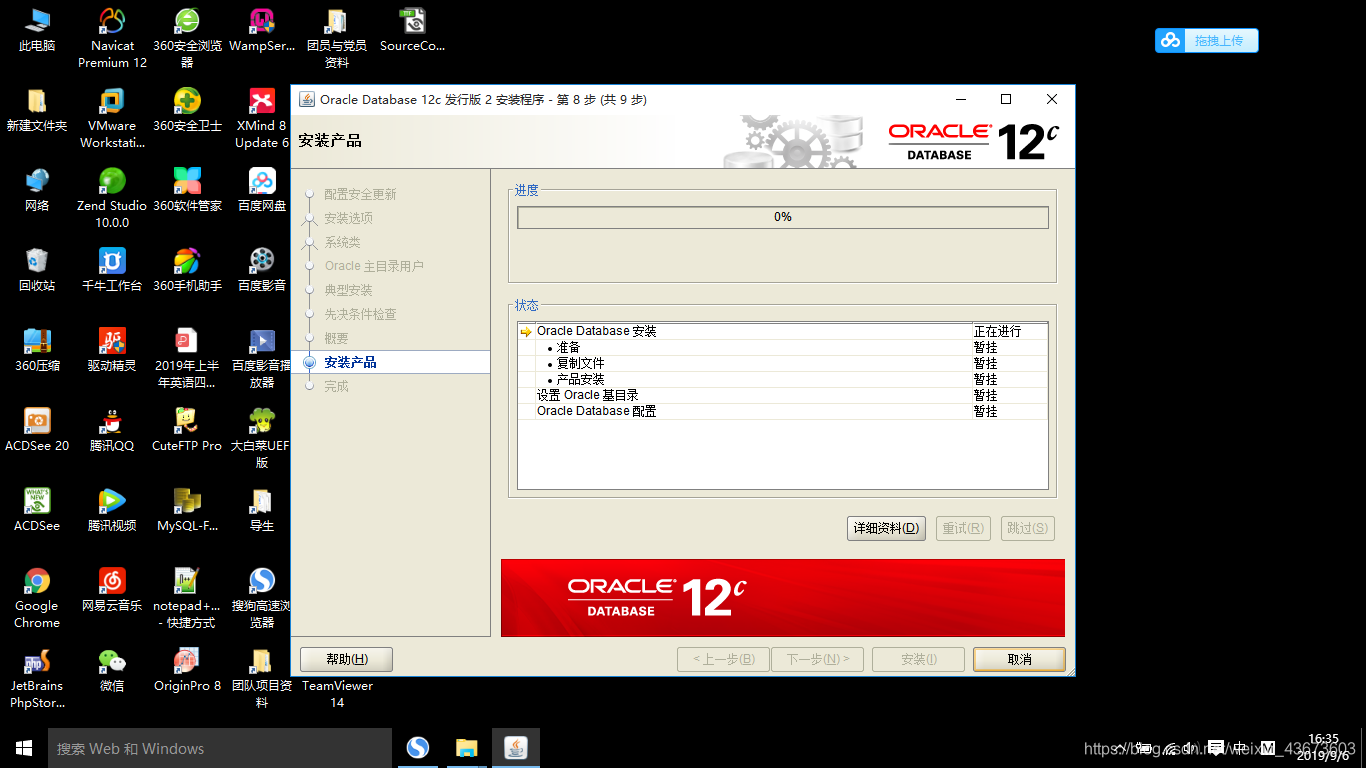Click the 安装(I) button
Screen dimensions: 1366x768
(918, 659)
